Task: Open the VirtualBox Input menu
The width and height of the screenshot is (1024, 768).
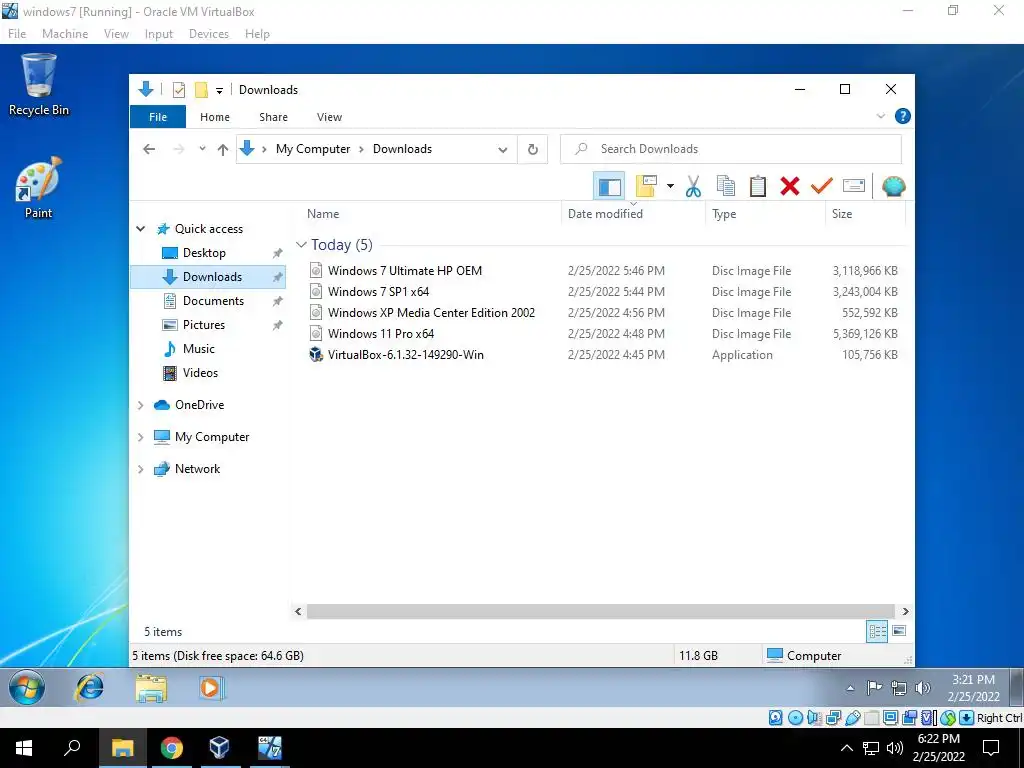Action: click(x=159, y=34)
